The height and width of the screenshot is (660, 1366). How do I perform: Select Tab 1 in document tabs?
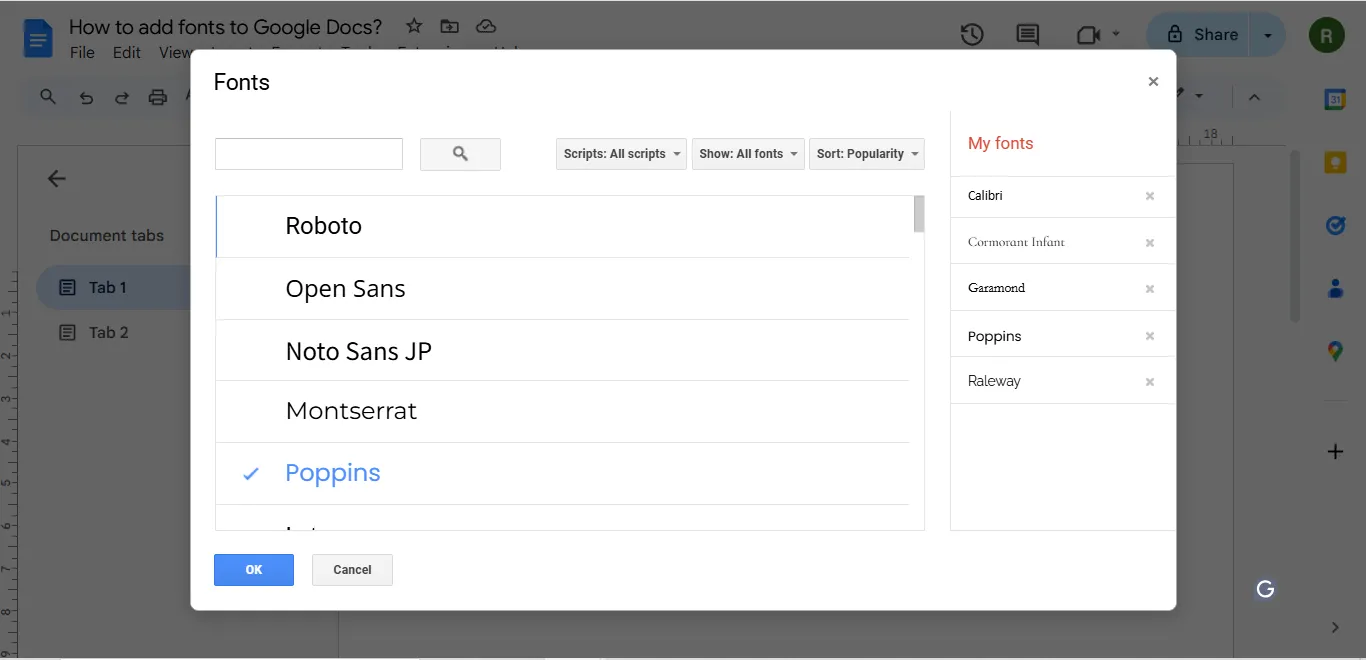tap(113, 287)
